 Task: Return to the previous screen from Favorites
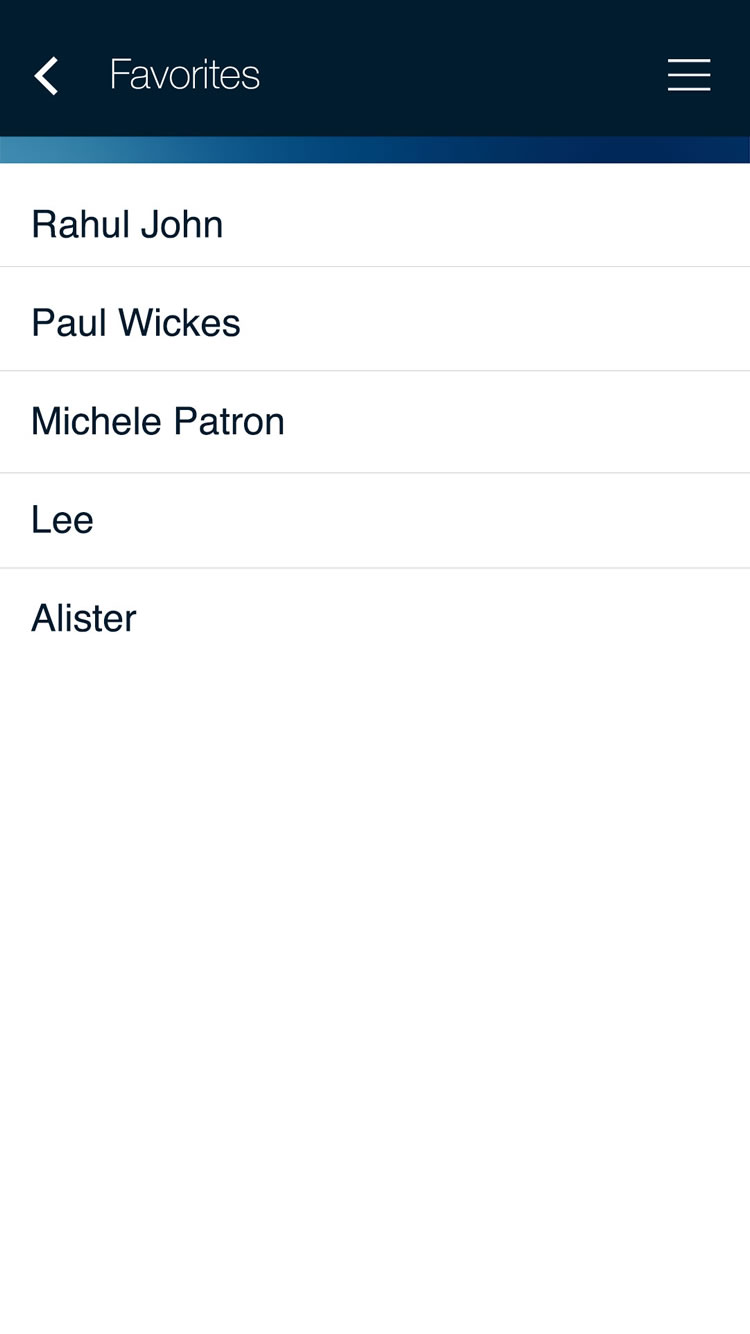pyautogui.click(x=46, y=75)
